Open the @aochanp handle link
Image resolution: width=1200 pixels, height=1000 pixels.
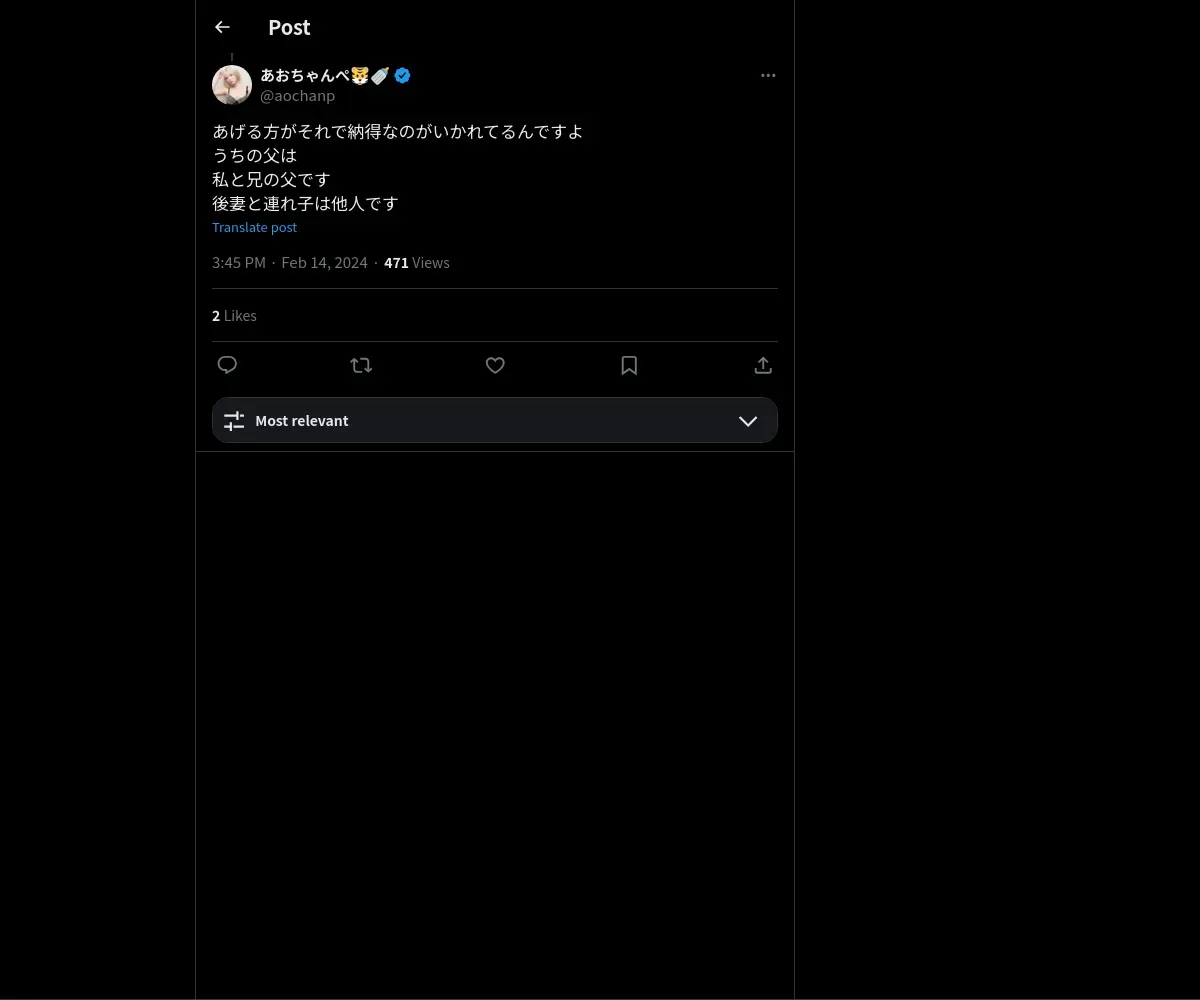pos(297,96)
